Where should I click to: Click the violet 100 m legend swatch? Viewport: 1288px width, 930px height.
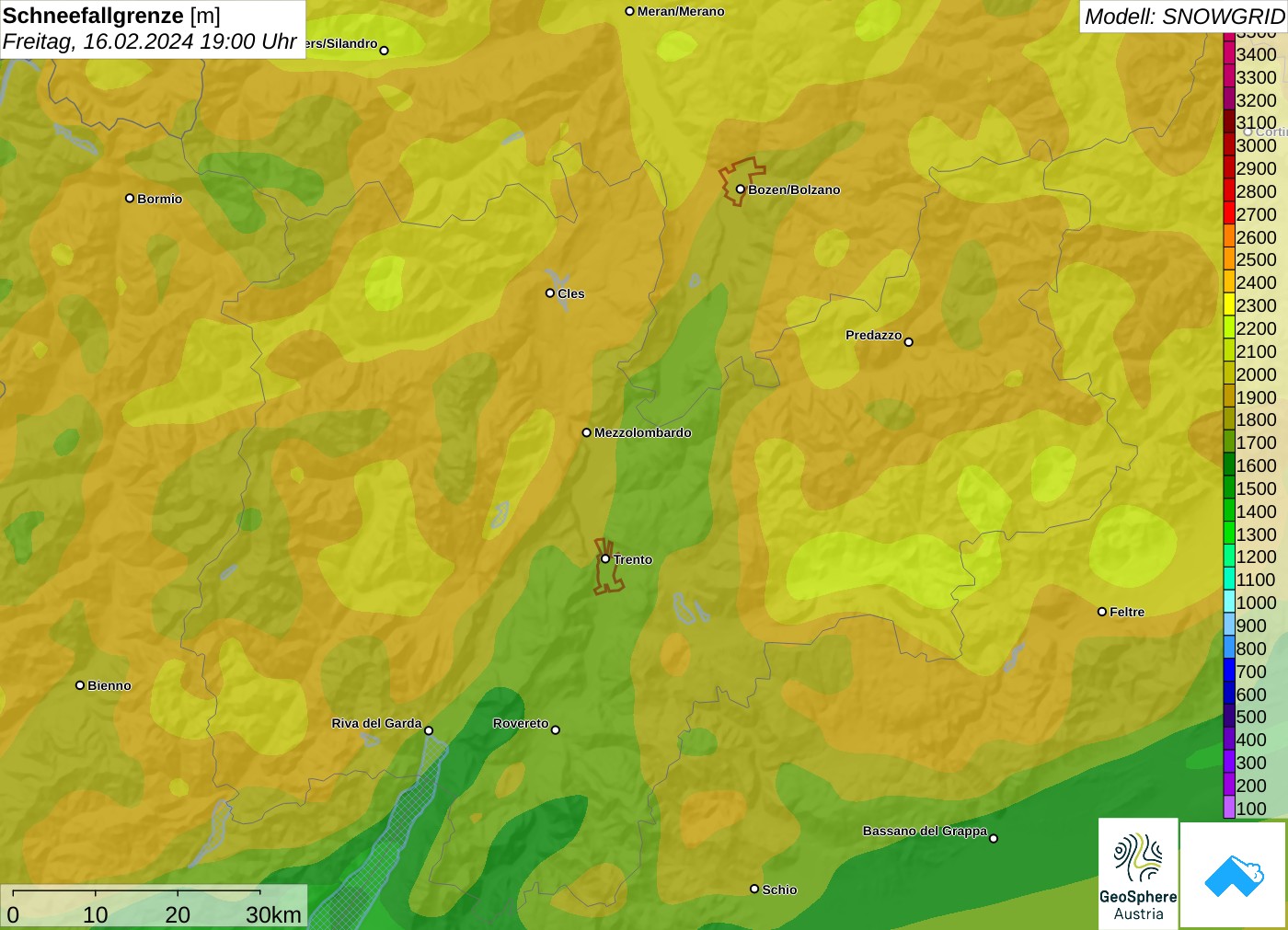(1229, 809)
